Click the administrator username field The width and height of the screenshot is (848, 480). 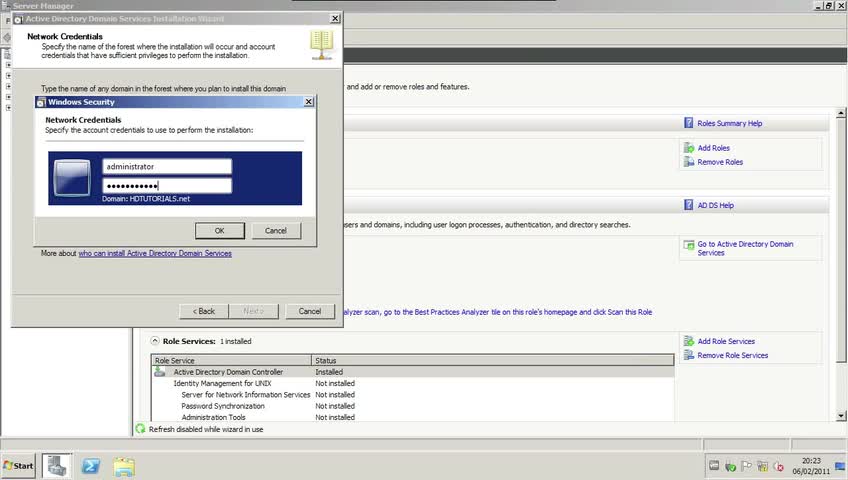click(x=167, y=166)
